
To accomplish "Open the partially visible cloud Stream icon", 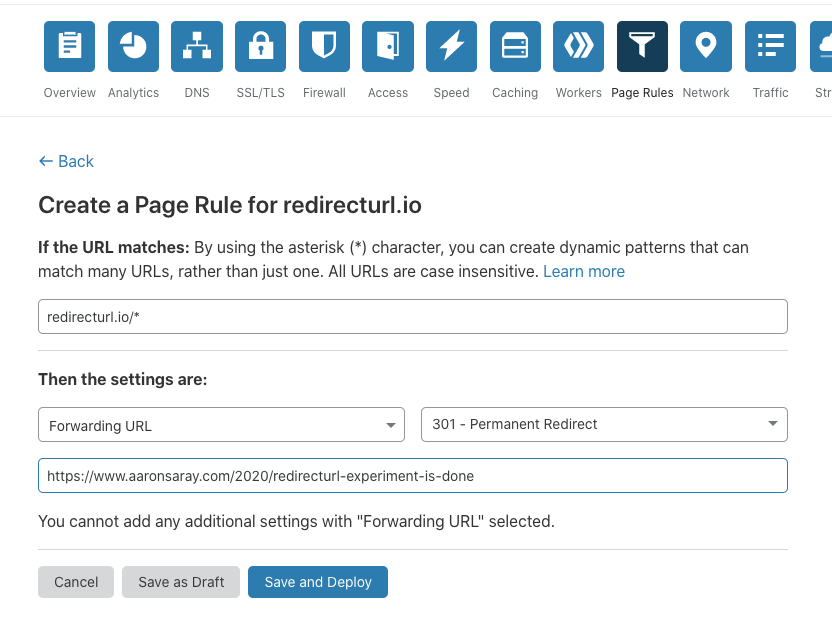I will tap(821, 46).
